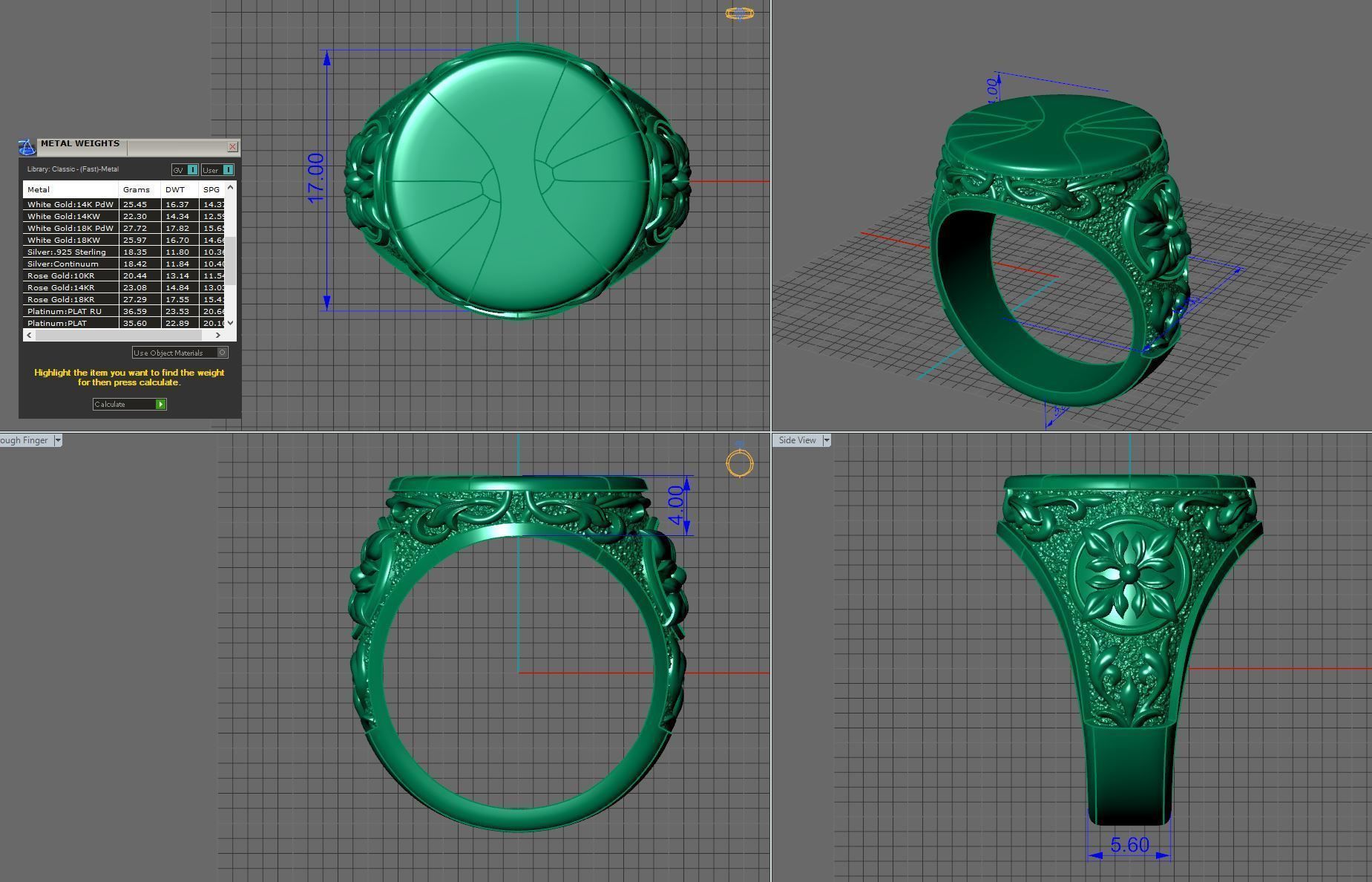The width and height of the screenshot is (1372, 882).
Task: Select Silver:Continuum metal row
Action: [x=124, y=264]
